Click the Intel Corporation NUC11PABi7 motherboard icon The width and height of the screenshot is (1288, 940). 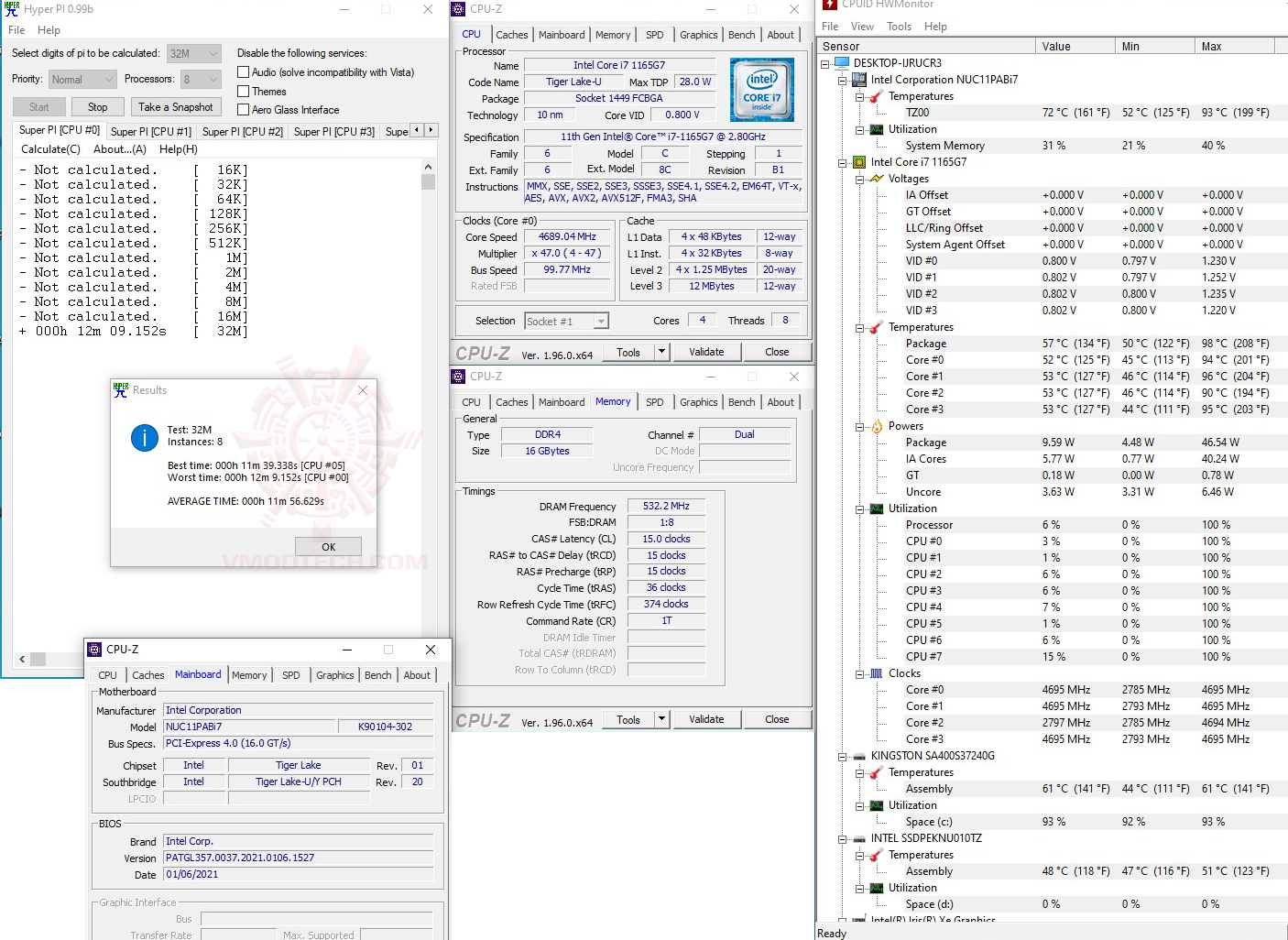(859, 80)
